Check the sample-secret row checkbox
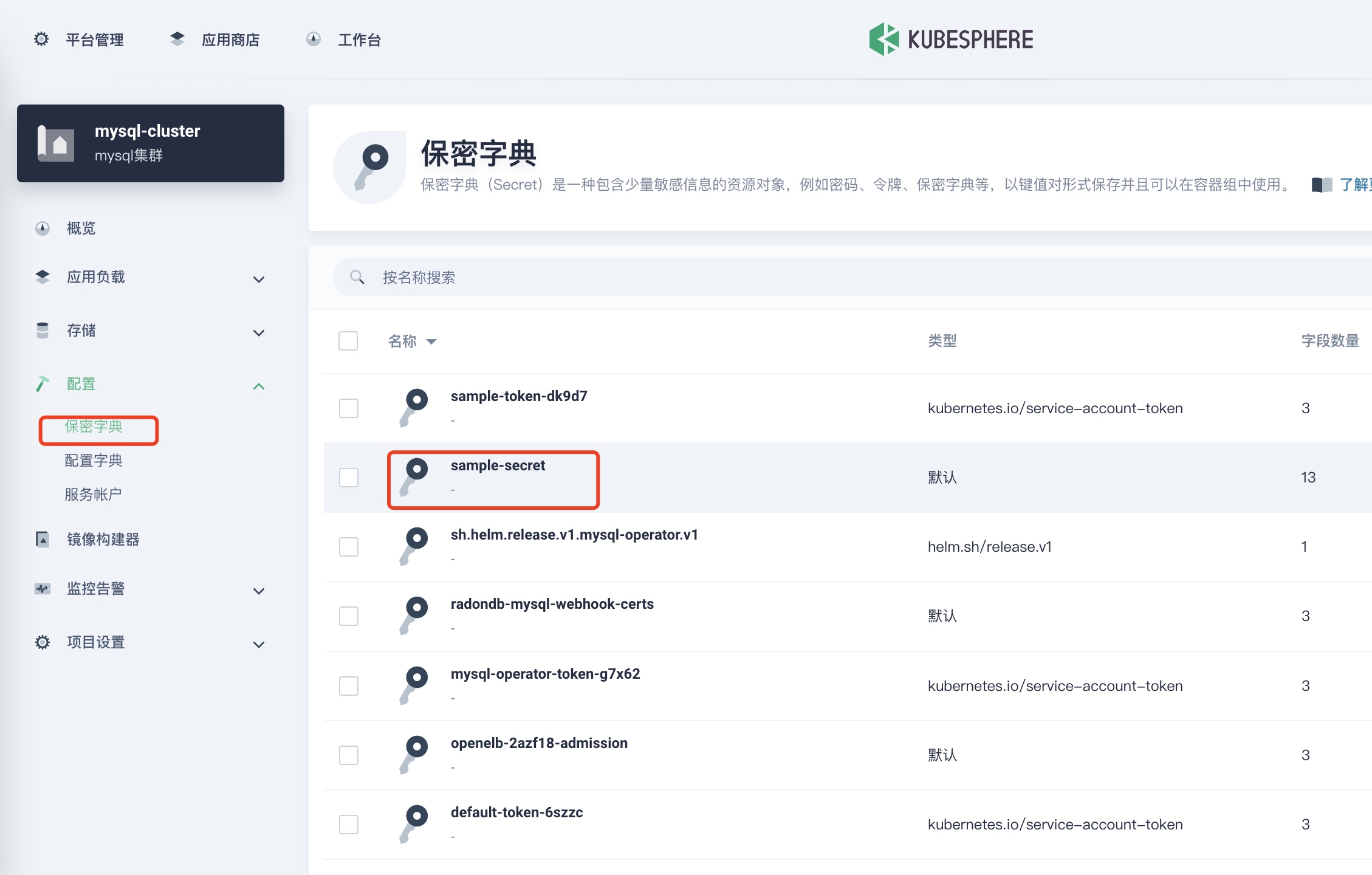Screen dimensions: 1372x875 pyautogui.click(x=349, y=478)
